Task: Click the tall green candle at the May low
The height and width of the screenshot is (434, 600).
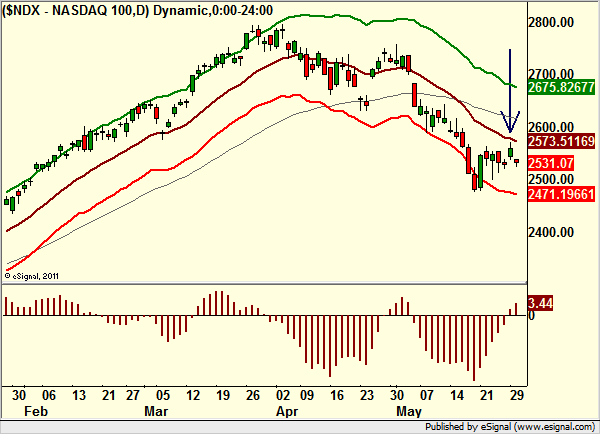Action: click(x=481, y=172)
